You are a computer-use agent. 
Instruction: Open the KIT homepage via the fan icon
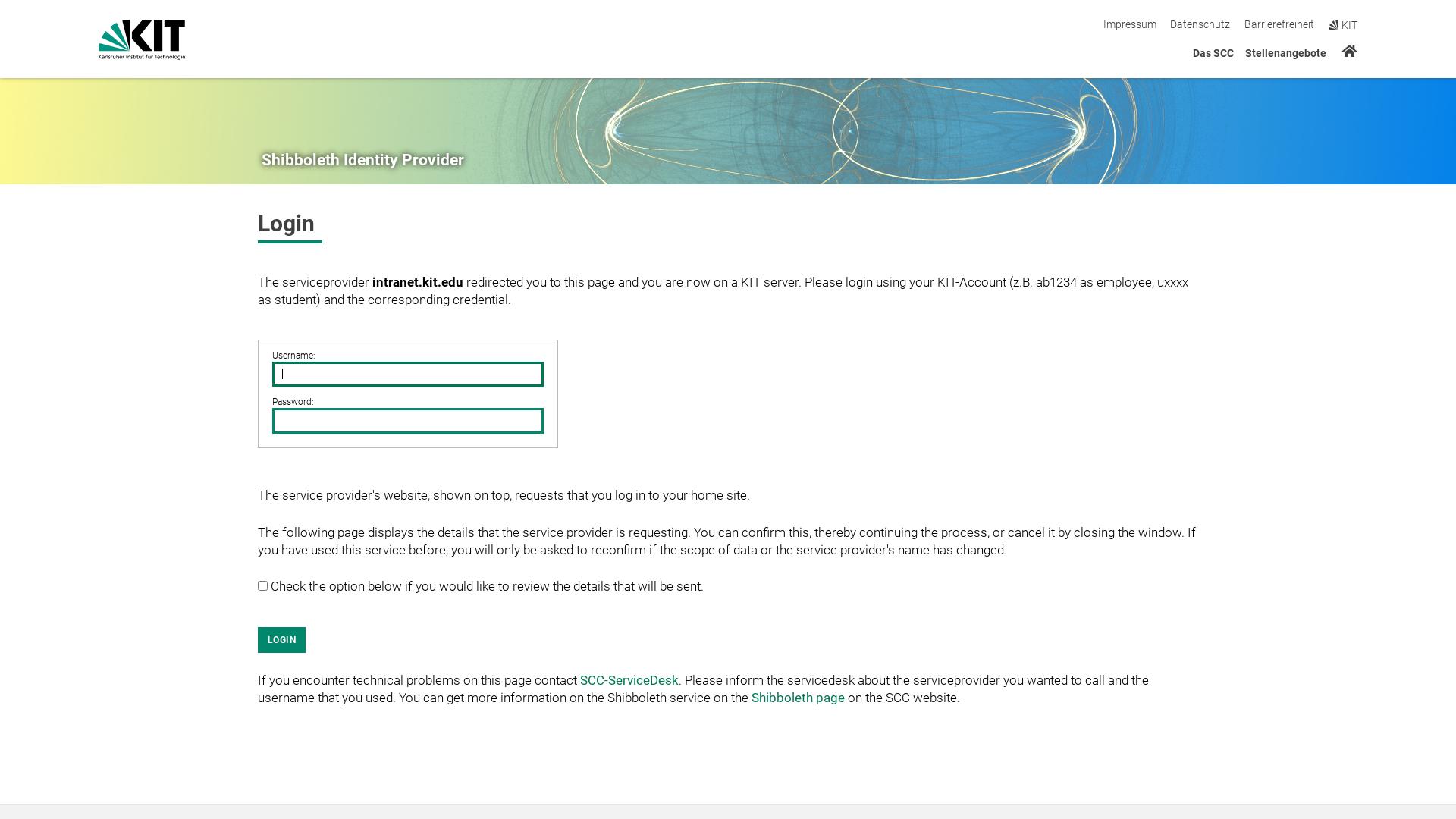(x=1332, y=24)
